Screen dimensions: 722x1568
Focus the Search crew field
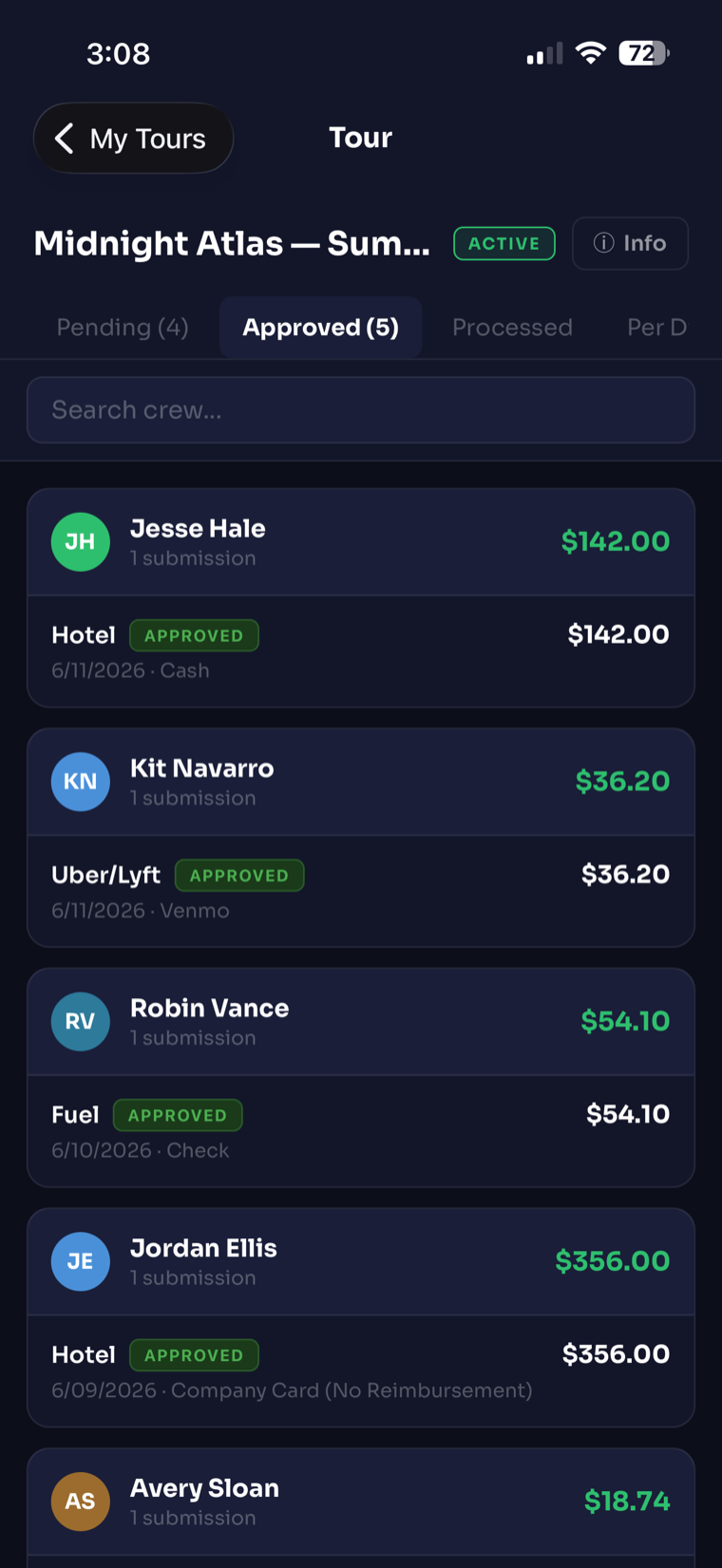click(x=361, y=410)
